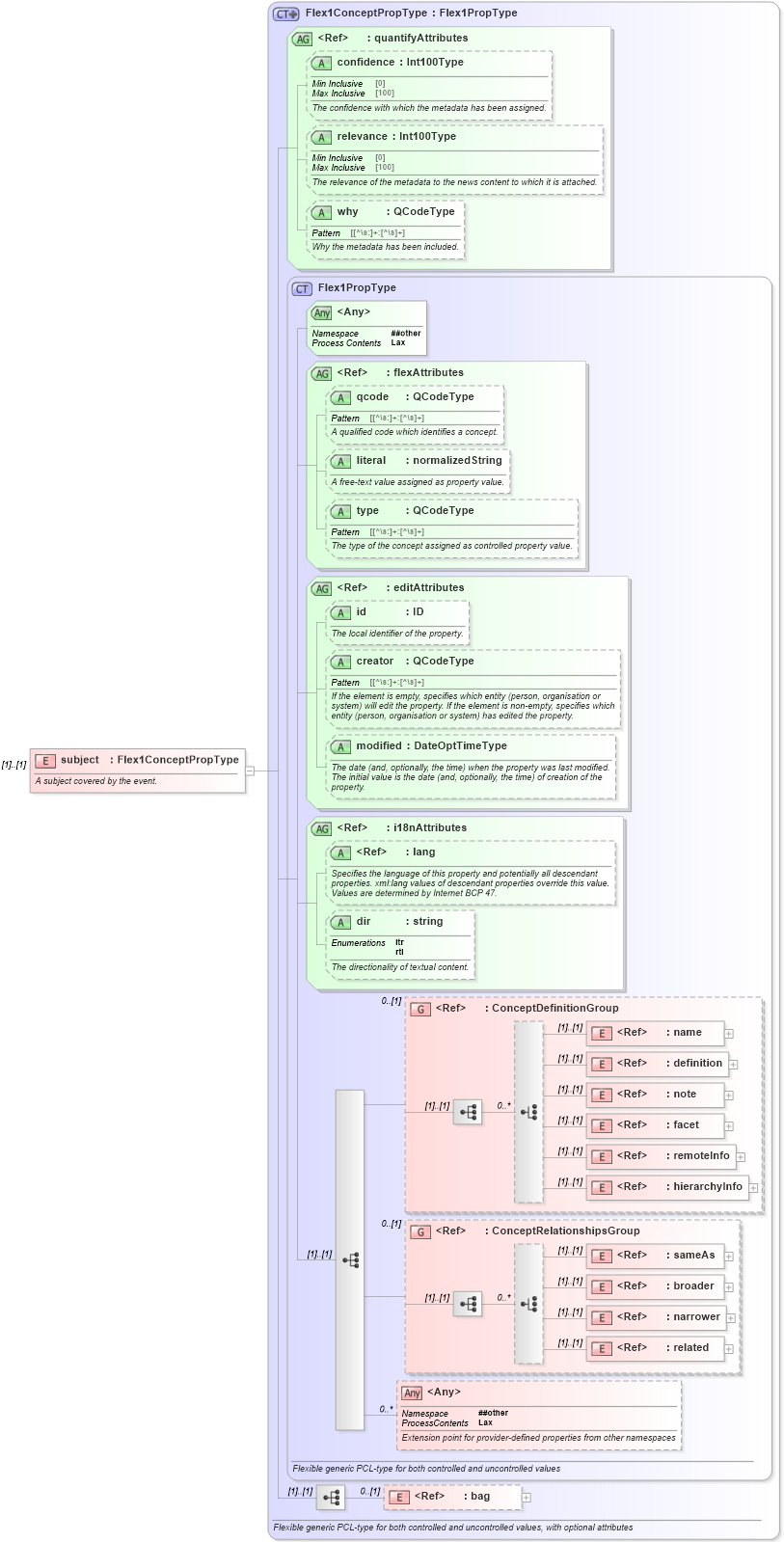The width and height of the screenshot is (784, 1542).
Task: Click the A icon of type attribute
Action: 340,511
